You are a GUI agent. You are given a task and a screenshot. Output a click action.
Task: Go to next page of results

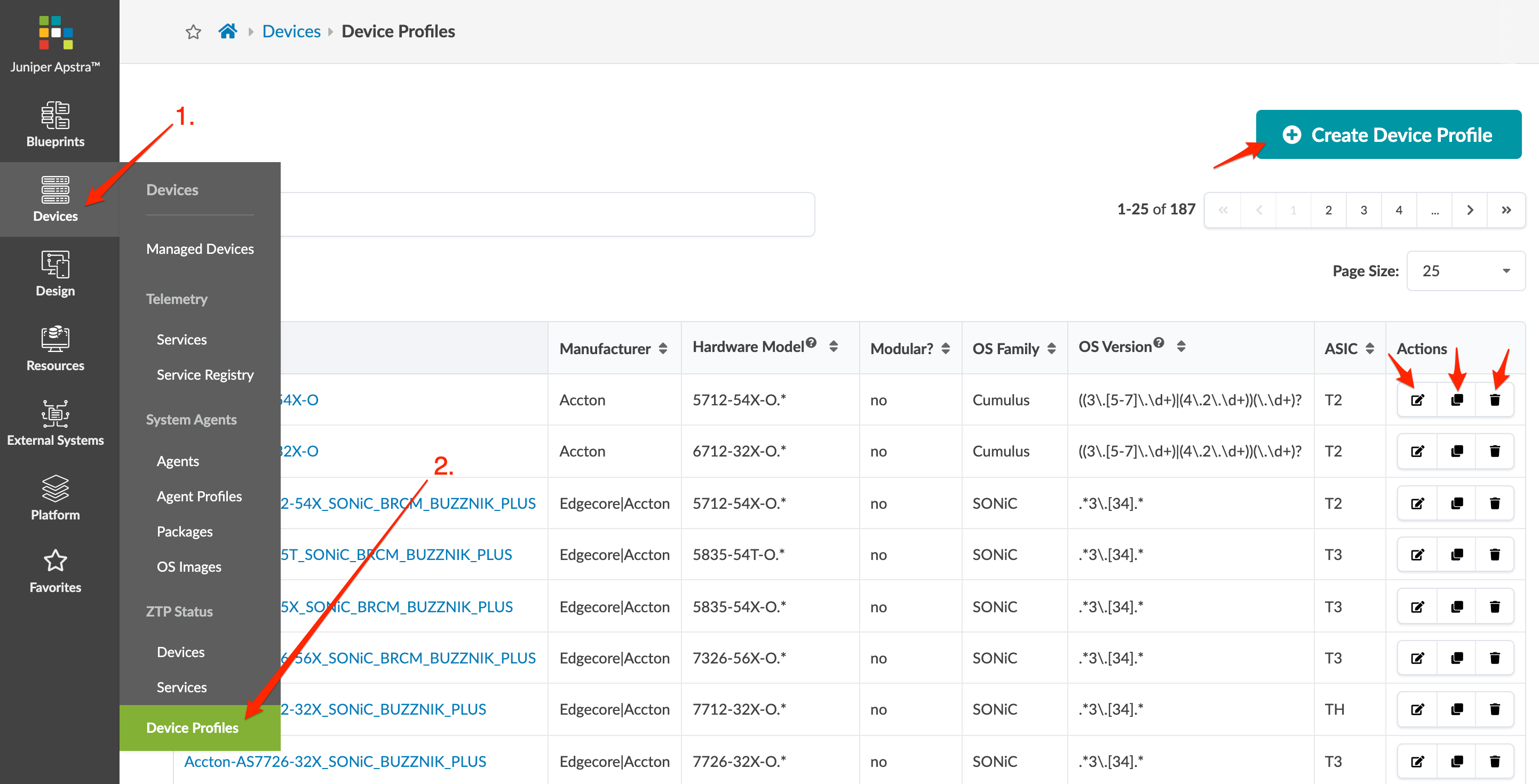pyautogui.click(x=1470, y=210)
